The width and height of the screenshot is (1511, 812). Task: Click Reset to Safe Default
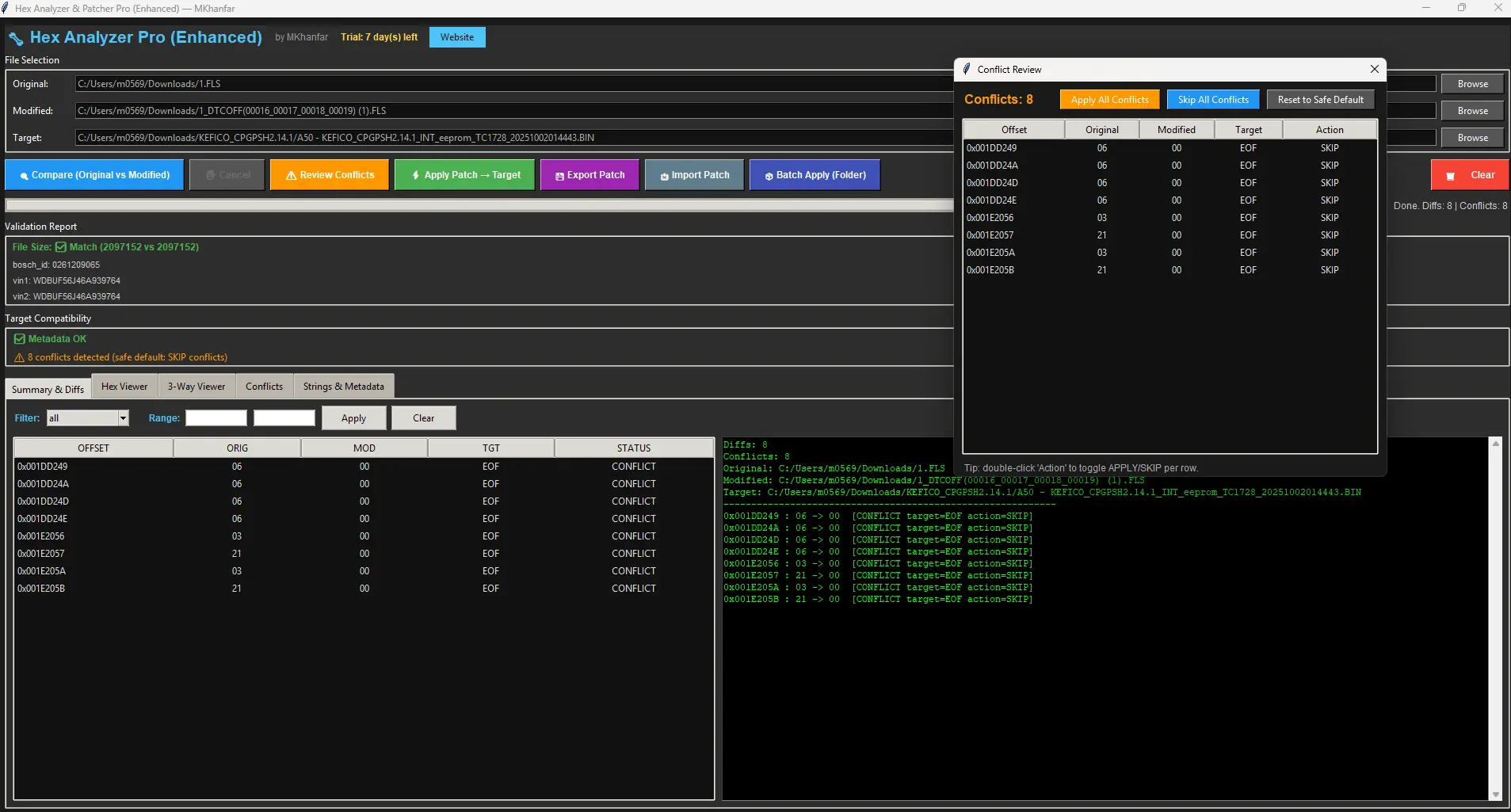pos(1320,99)
